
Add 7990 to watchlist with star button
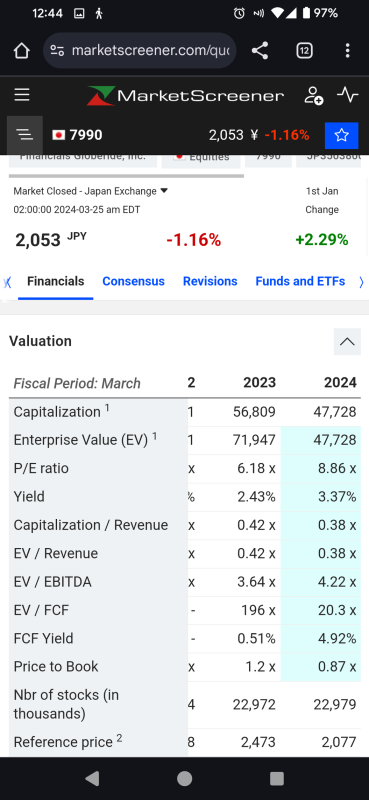click(341, 135)
